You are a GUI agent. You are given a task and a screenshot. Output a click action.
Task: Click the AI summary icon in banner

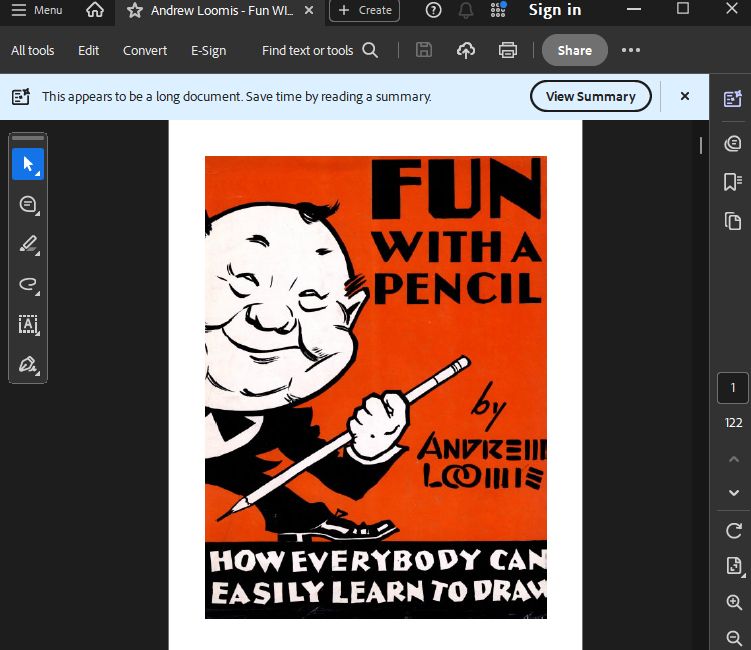(21, 96)
